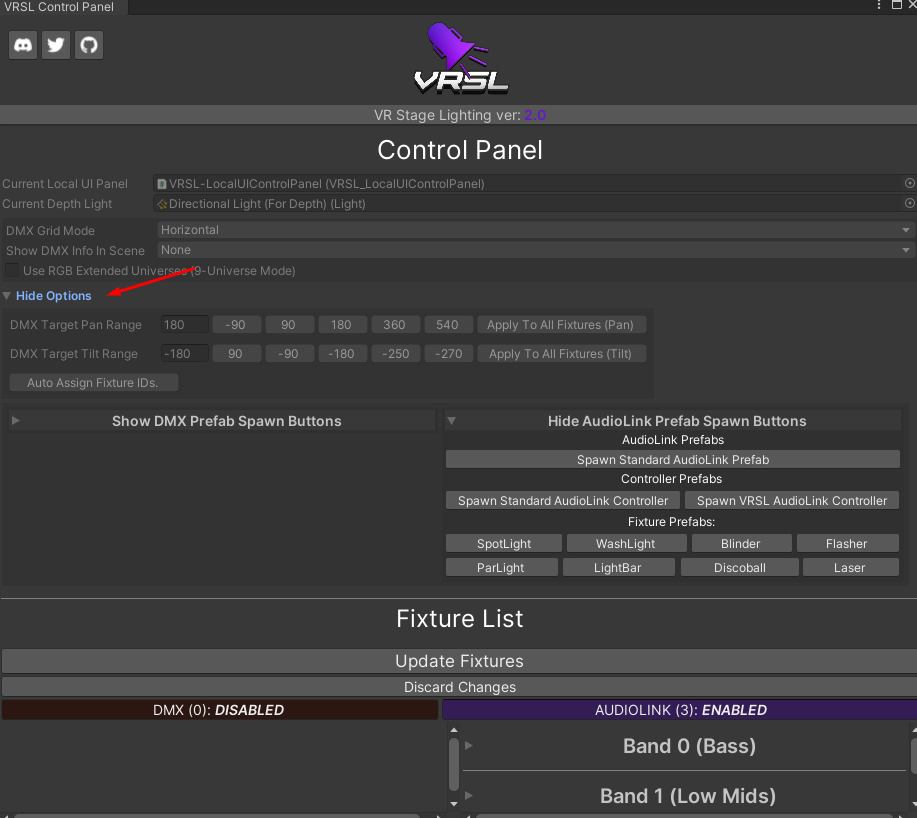Set tilt range preset to 90
Viewport: 917px width, 818px height.
(236, 354)
